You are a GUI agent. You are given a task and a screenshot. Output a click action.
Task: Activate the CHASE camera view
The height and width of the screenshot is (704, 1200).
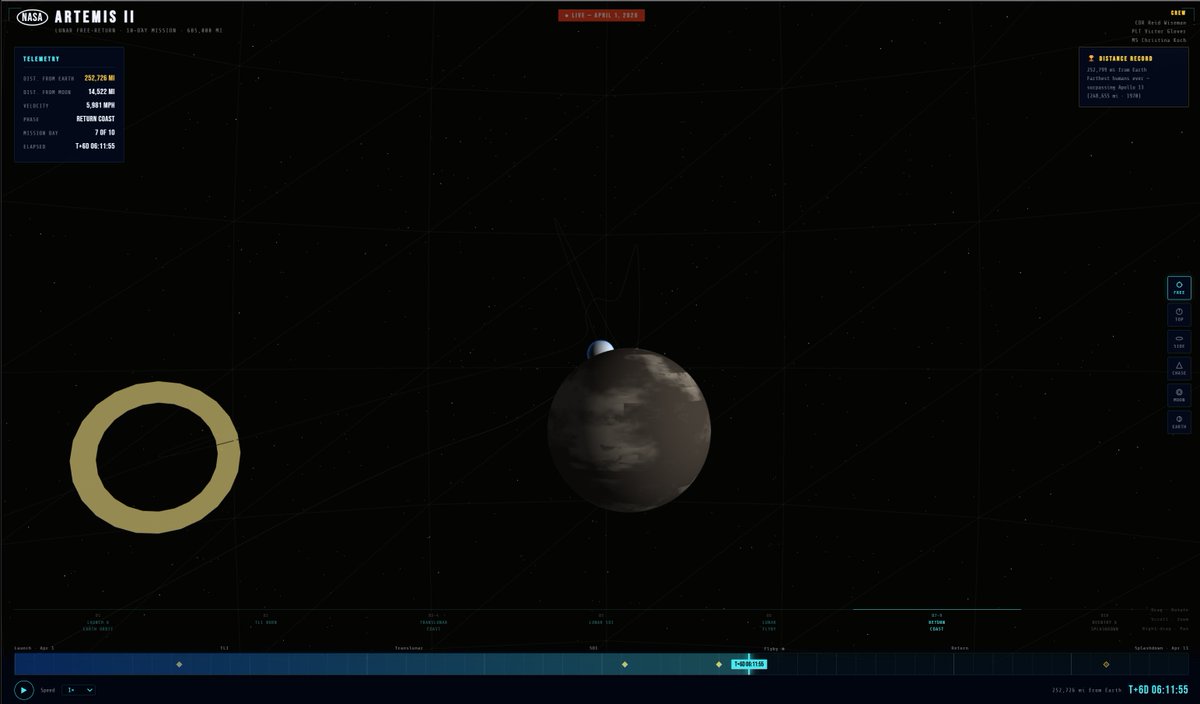(1179, 368)
